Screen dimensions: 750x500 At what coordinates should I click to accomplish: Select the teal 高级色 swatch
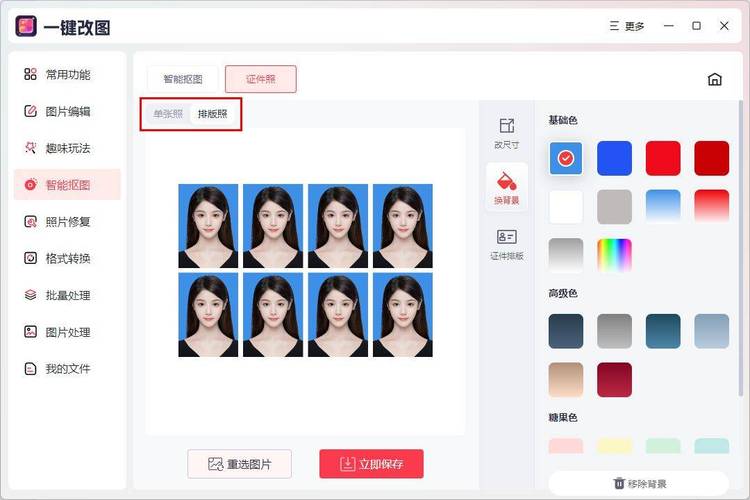(x=663, y=331)
